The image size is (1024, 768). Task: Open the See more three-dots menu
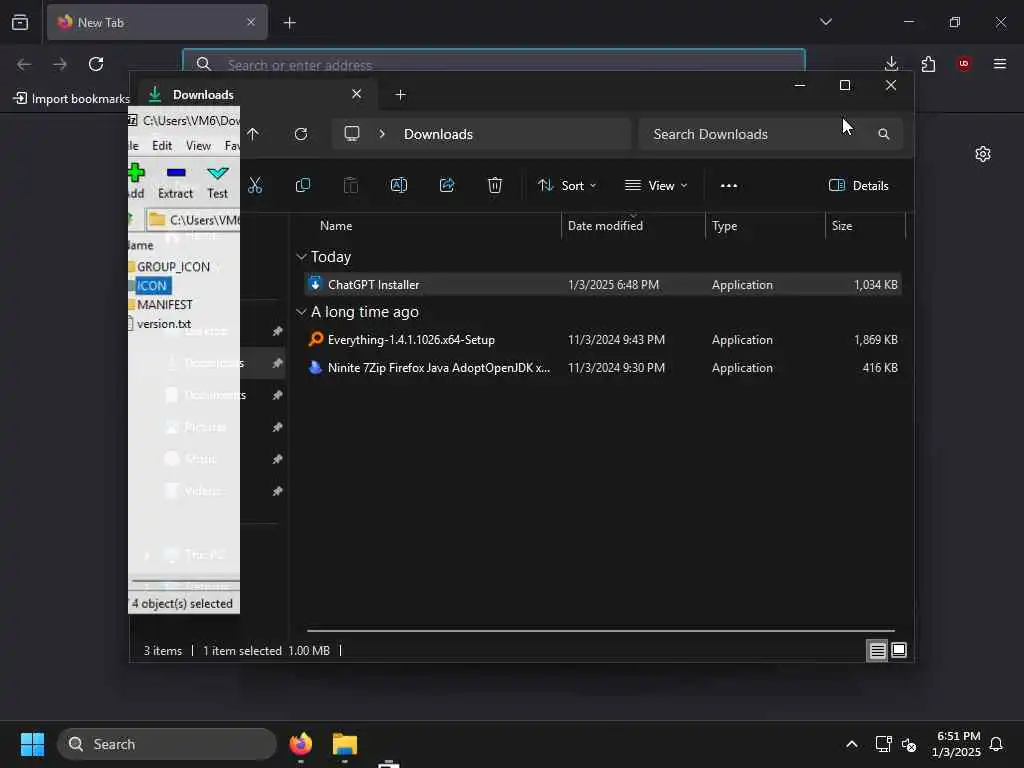pyautogui.click(x=729, y=185)
